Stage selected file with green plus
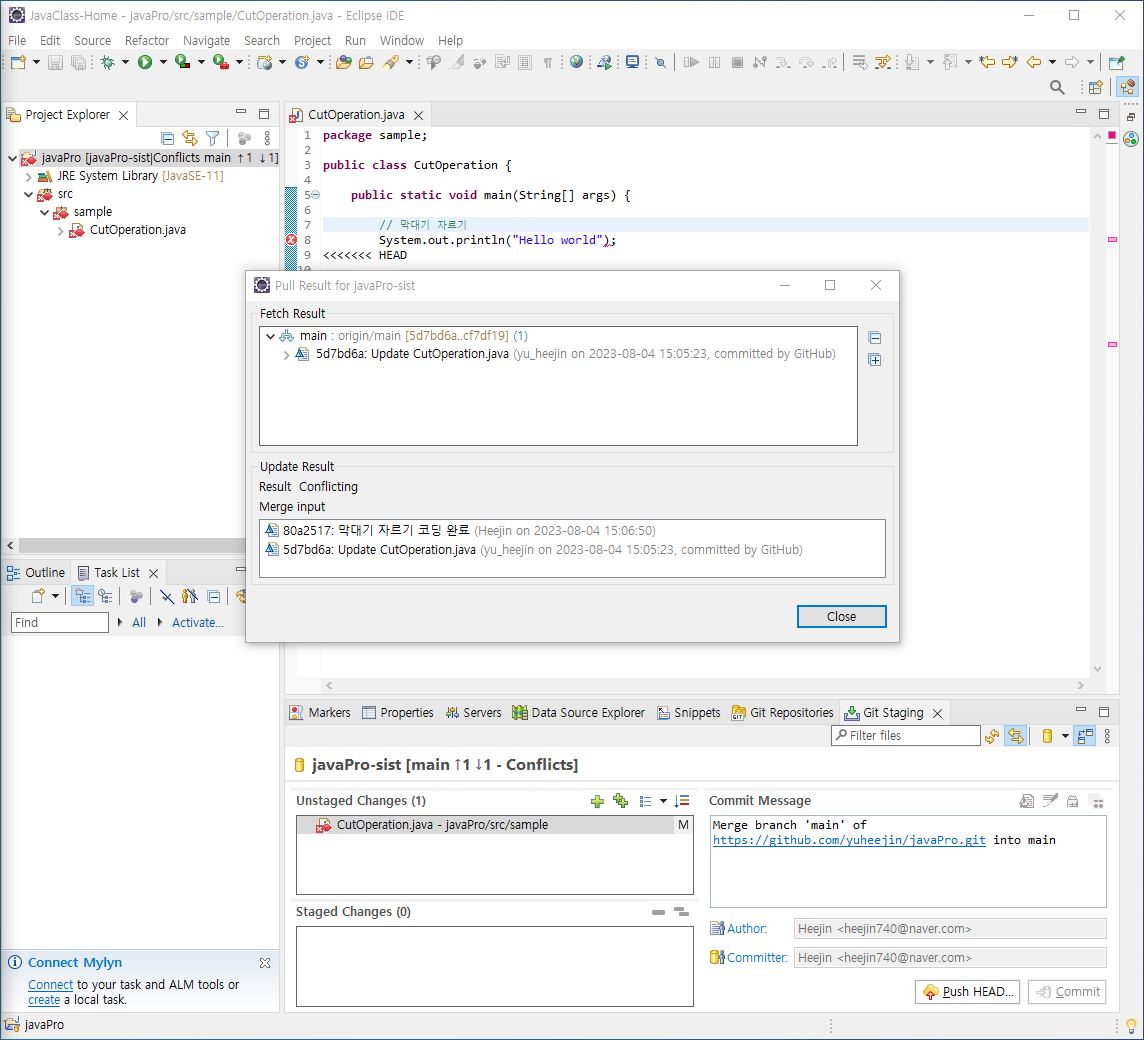The image size is (1144, 1040). [598, 801]
